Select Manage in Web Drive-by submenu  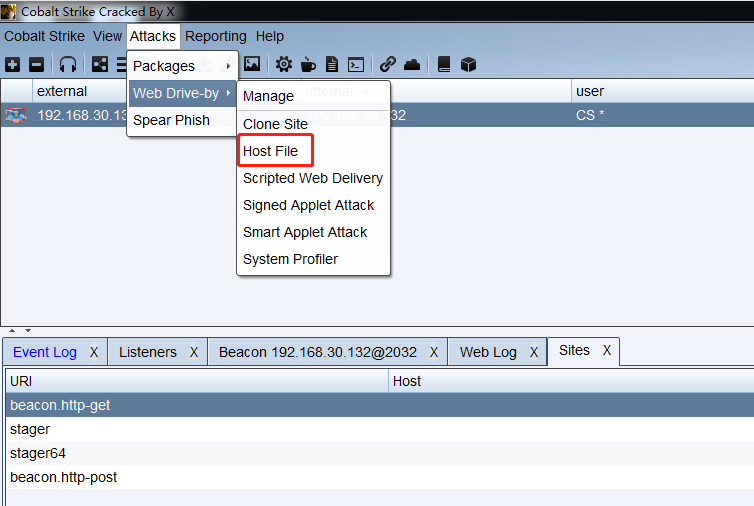point(314,96)
